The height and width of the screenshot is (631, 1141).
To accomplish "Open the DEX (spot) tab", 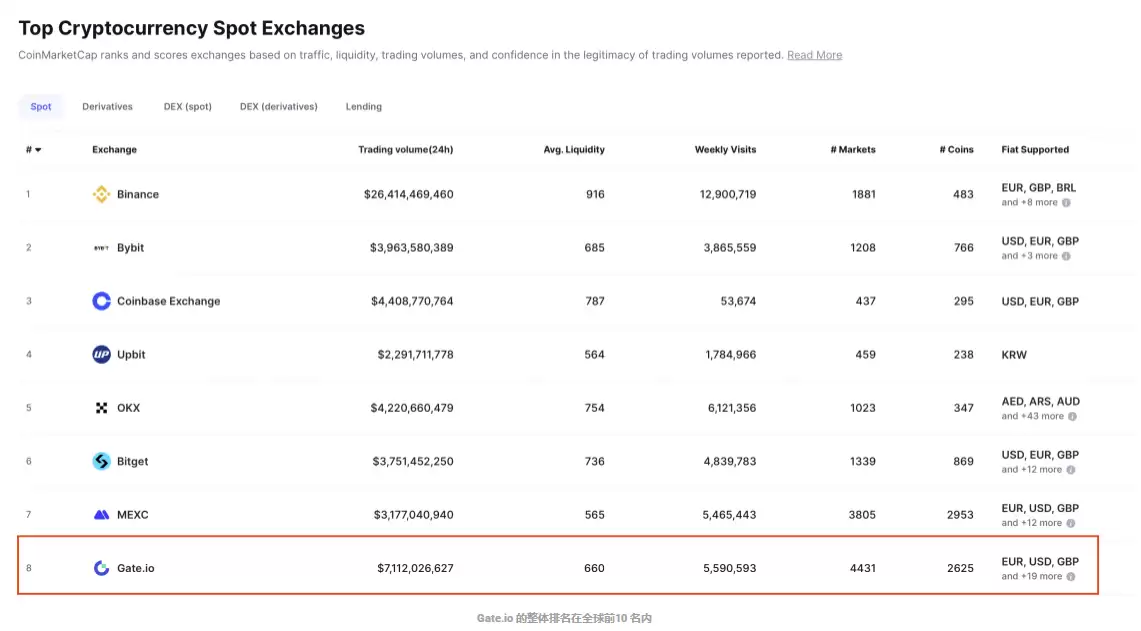I will (187, 106).
